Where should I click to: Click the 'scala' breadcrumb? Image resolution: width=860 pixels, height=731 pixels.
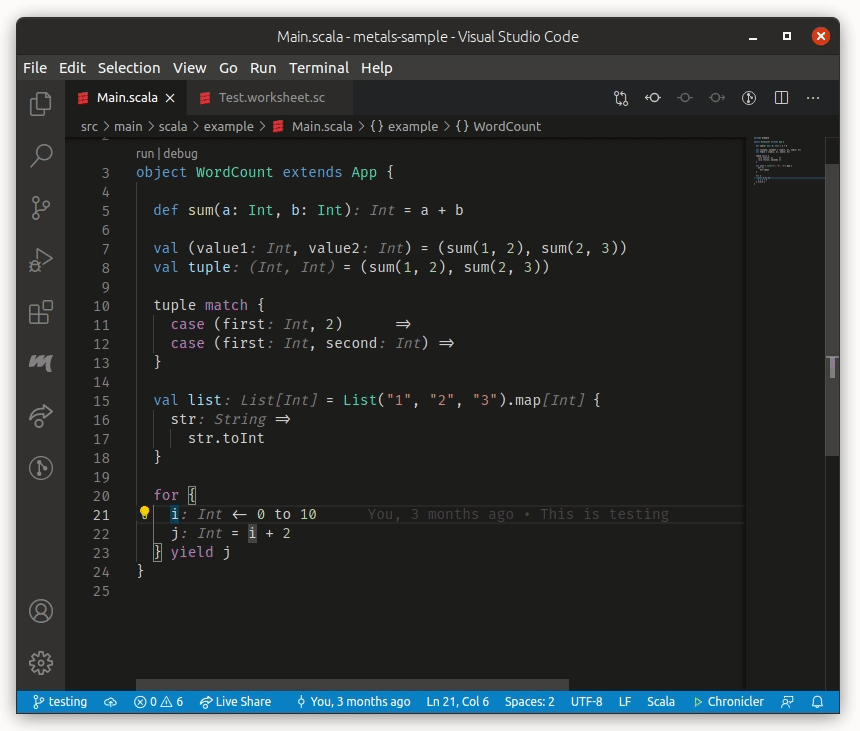tap(173, 127)
